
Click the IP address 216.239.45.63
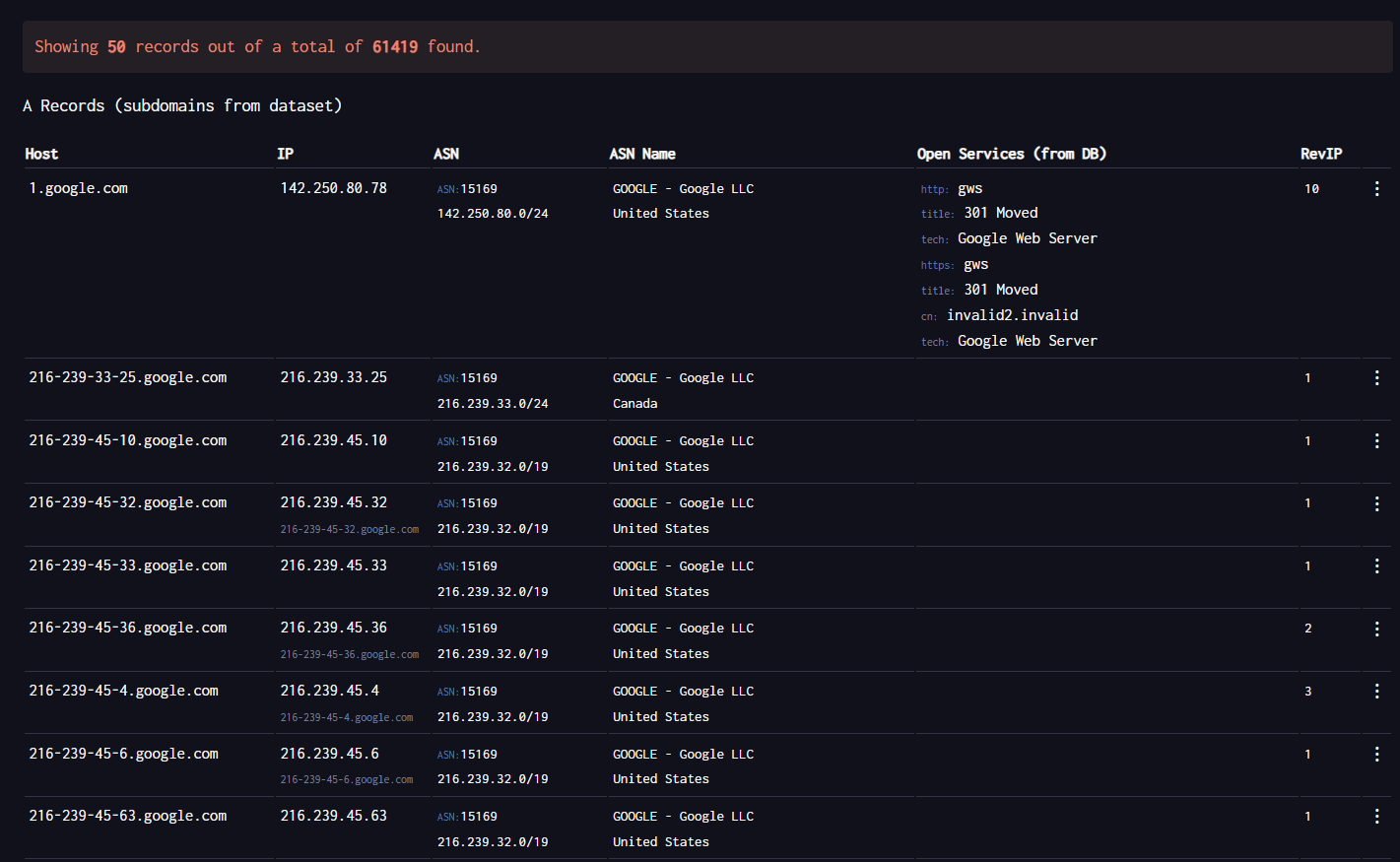(334, 816)
